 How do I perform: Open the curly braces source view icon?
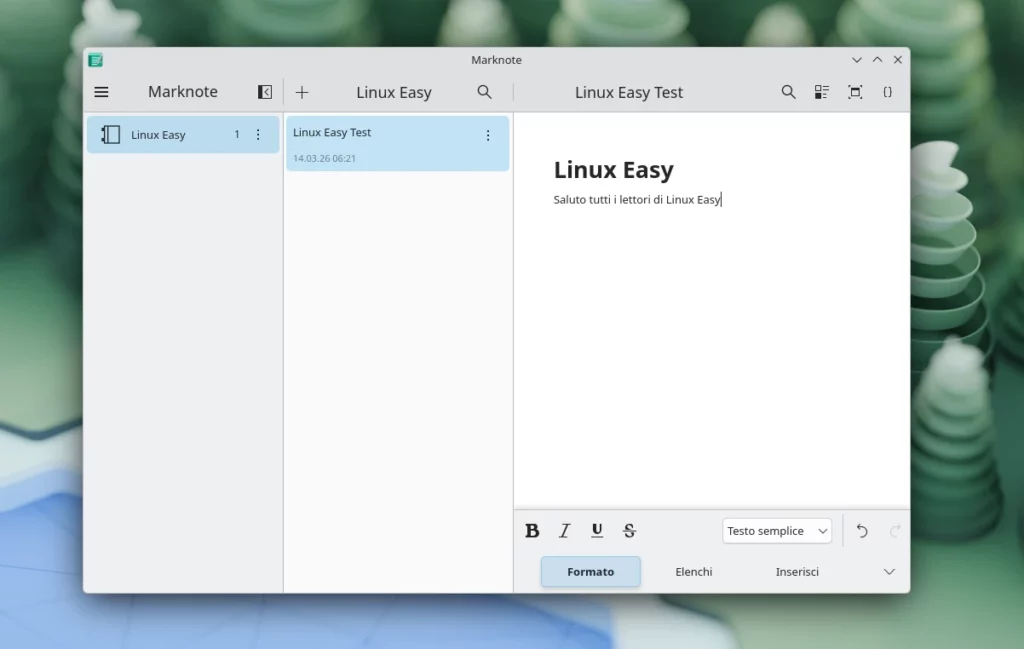tap(887, 92)
